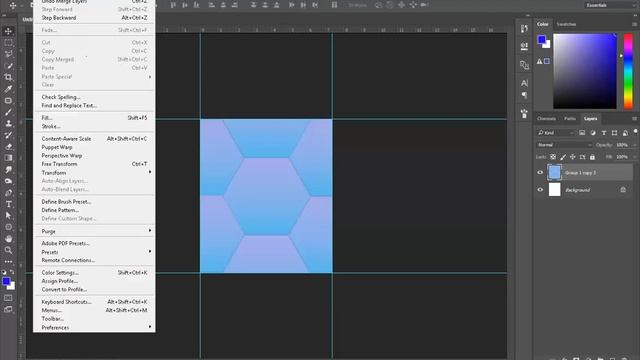Select the Horizontal Type tool

click(x=8, y=204)
